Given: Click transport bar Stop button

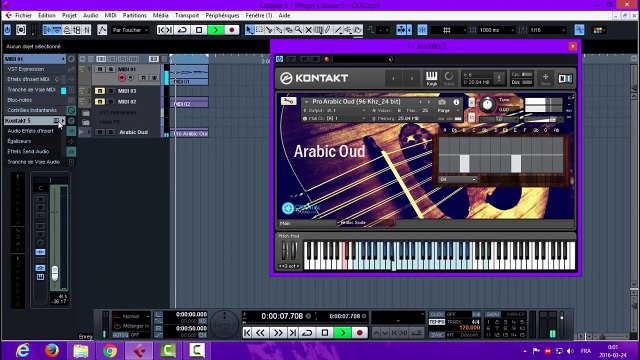Looking at the screenshot, I should (x=325, y=333).
